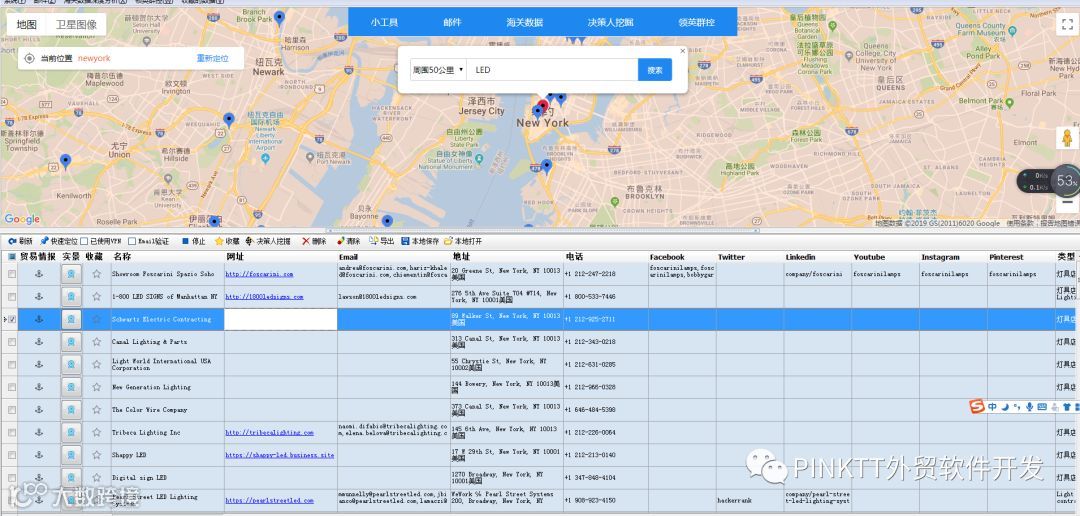This screenshot has width=1080, height=516.
Task: Click the current location target icon
Action: tap(30, 59)
